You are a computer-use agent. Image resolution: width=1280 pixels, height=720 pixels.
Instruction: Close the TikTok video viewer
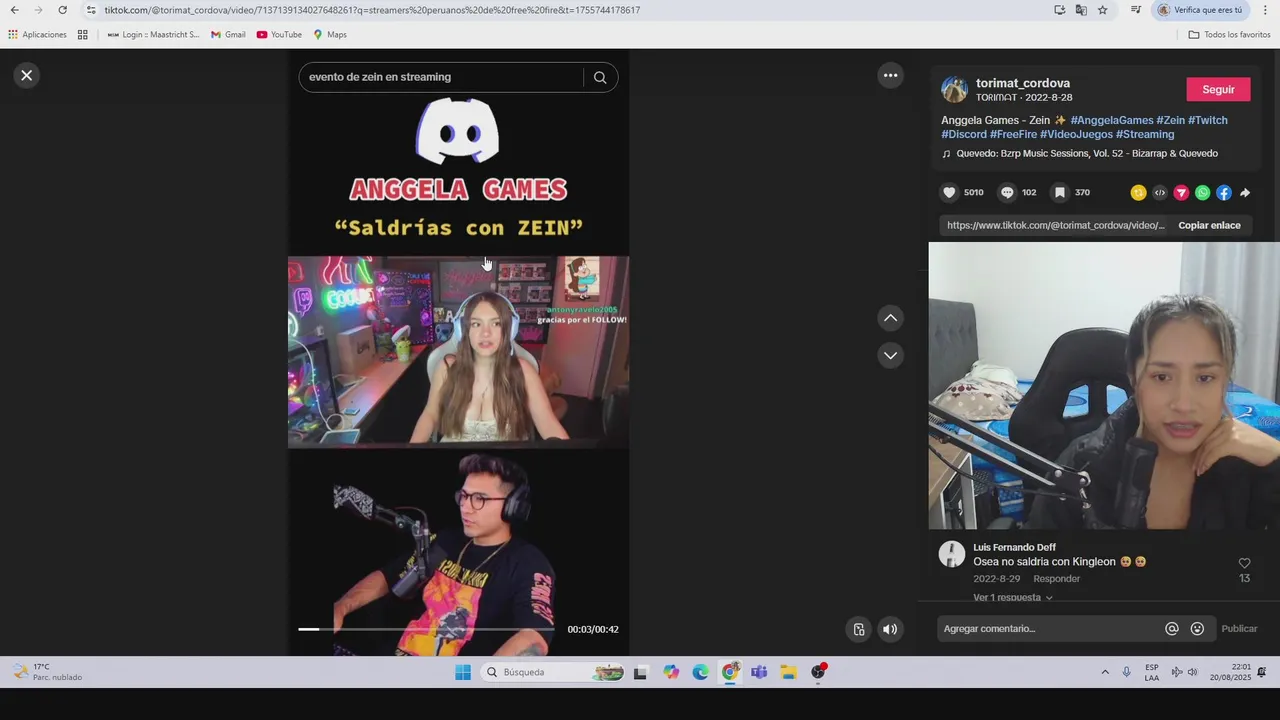click(x=27, y=75)
